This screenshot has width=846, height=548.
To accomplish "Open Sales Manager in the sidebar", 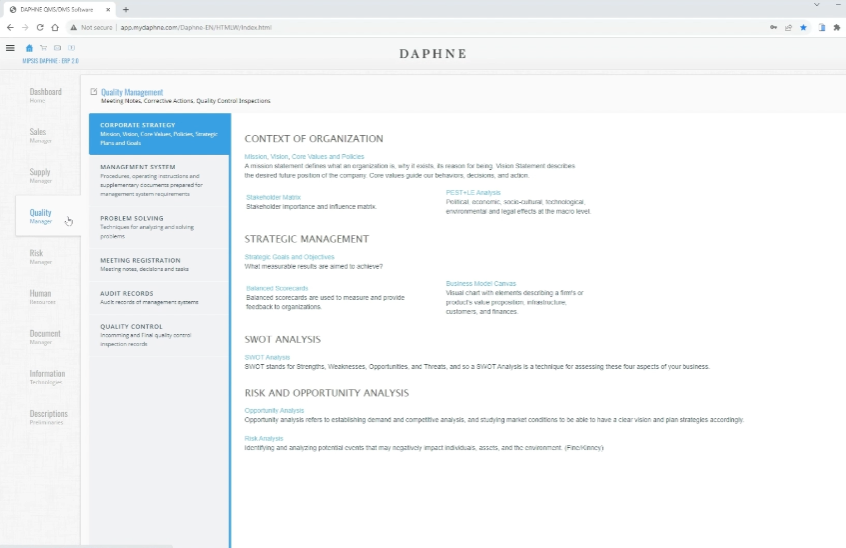I will pos(39,135).
